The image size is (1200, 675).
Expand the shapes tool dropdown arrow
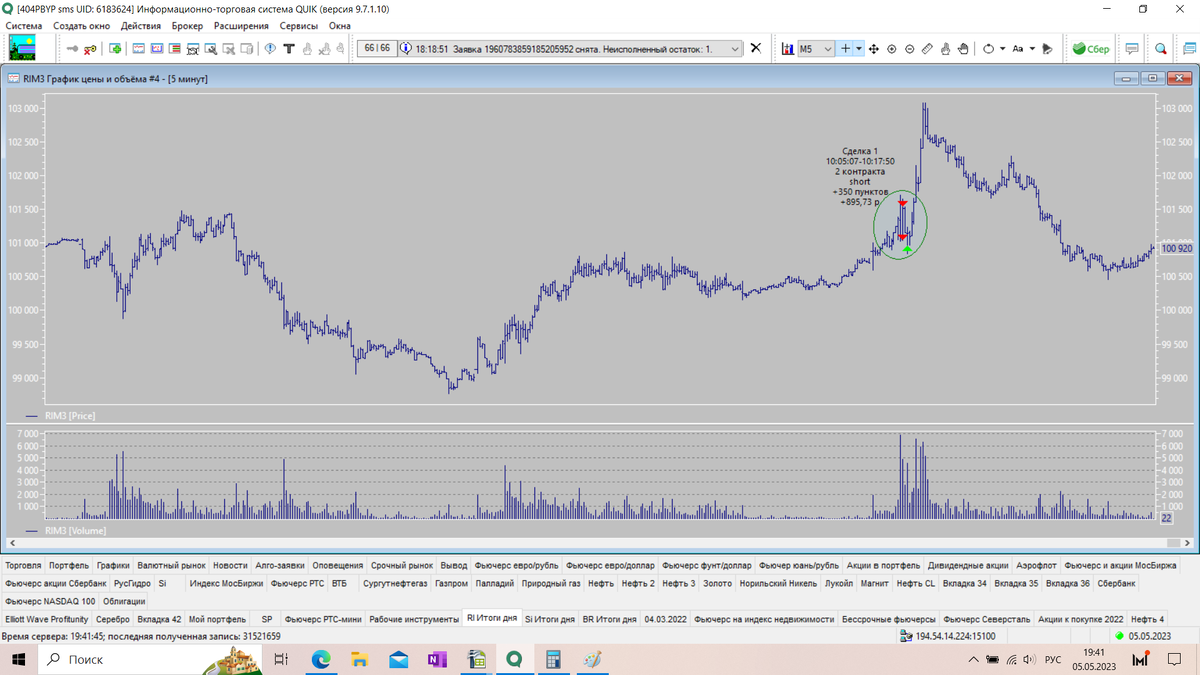(x=1002, y=48)
